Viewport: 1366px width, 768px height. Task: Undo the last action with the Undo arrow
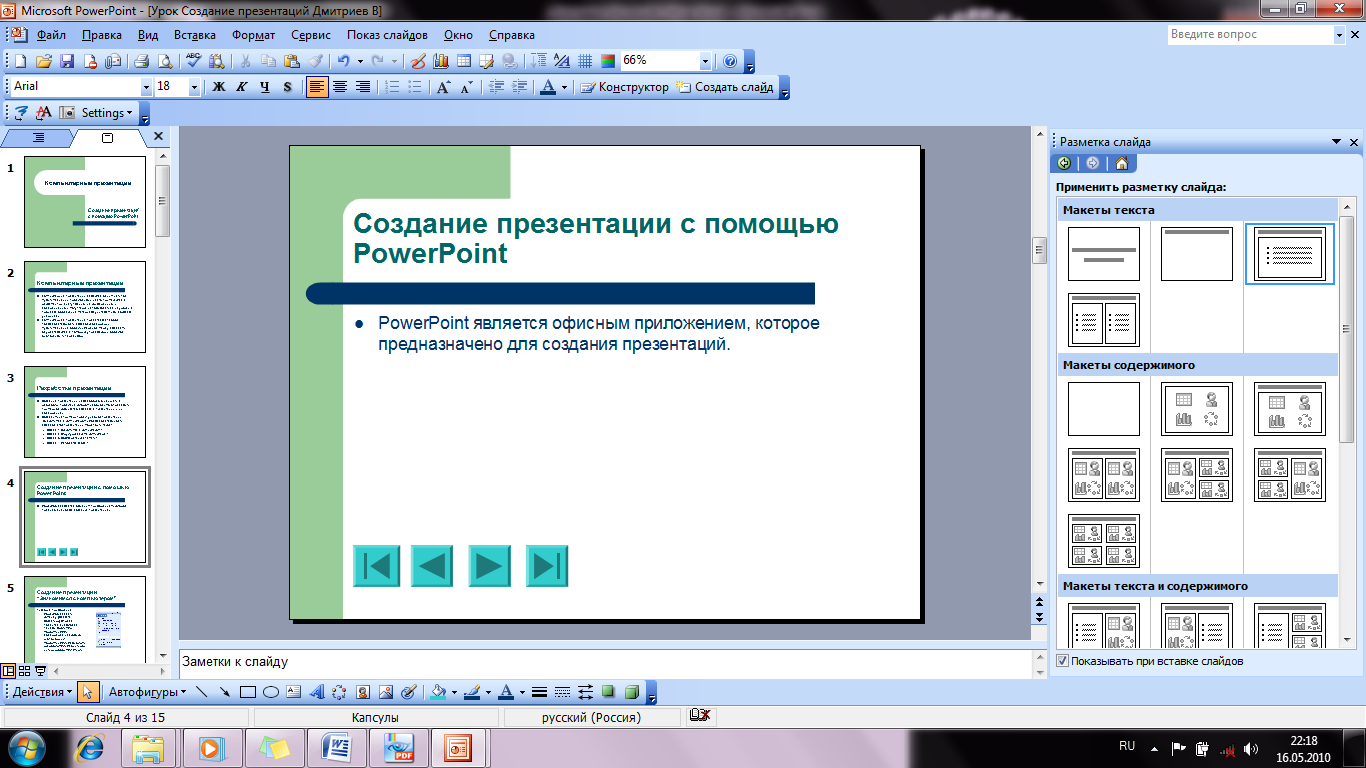click(x=343, y=61)
